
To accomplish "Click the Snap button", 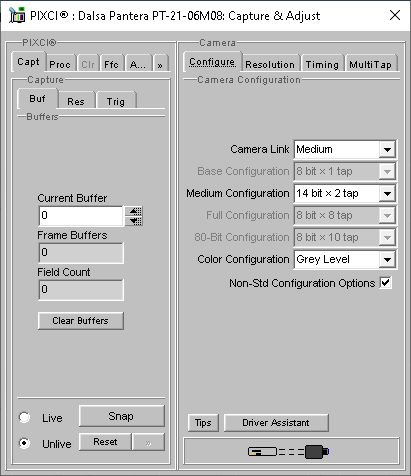I will [122, 416].
